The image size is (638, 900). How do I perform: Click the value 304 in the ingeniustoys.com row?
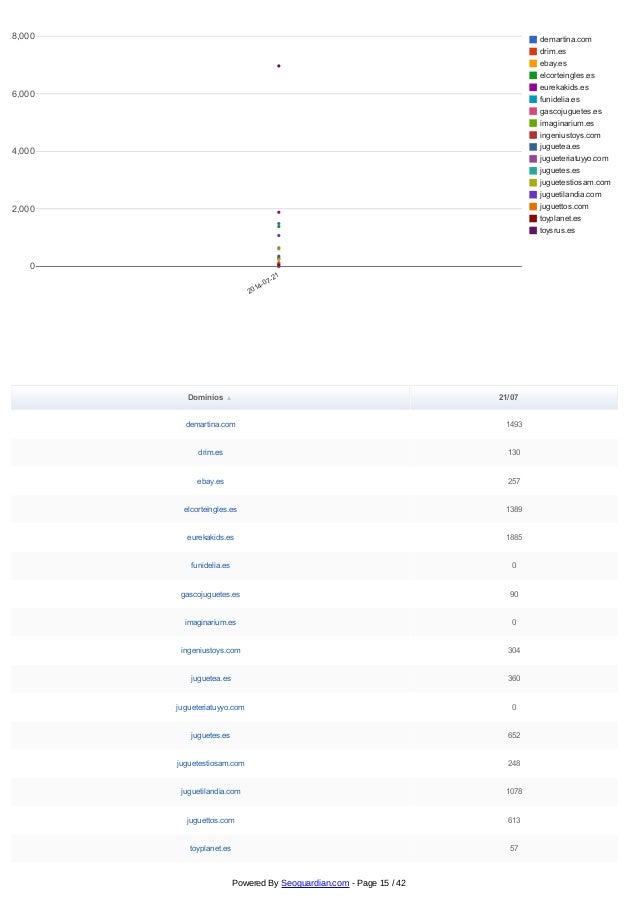tap(514, 651)
